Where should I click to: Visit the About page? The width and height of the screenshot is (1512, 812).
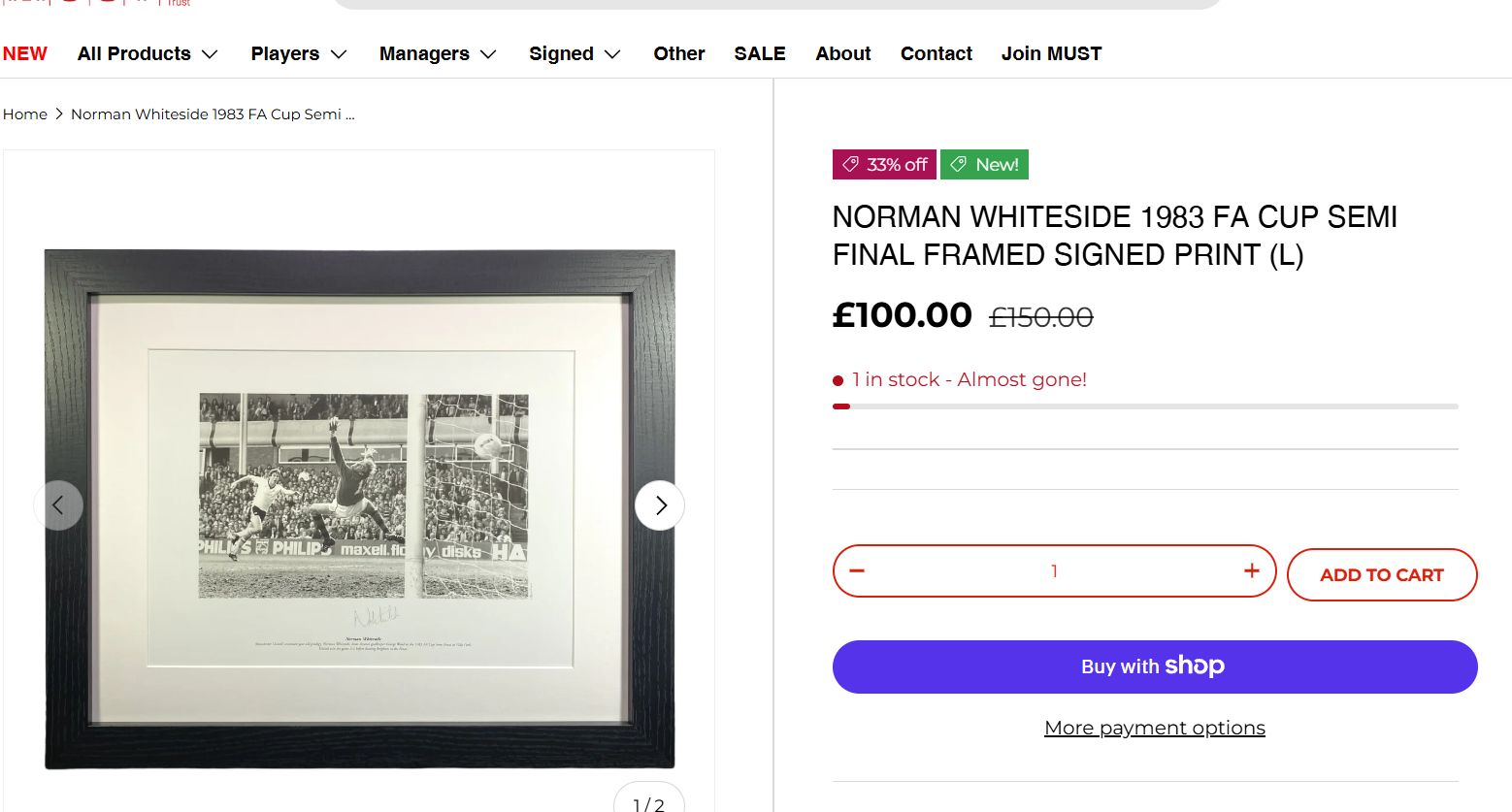(x=843, y=54)
